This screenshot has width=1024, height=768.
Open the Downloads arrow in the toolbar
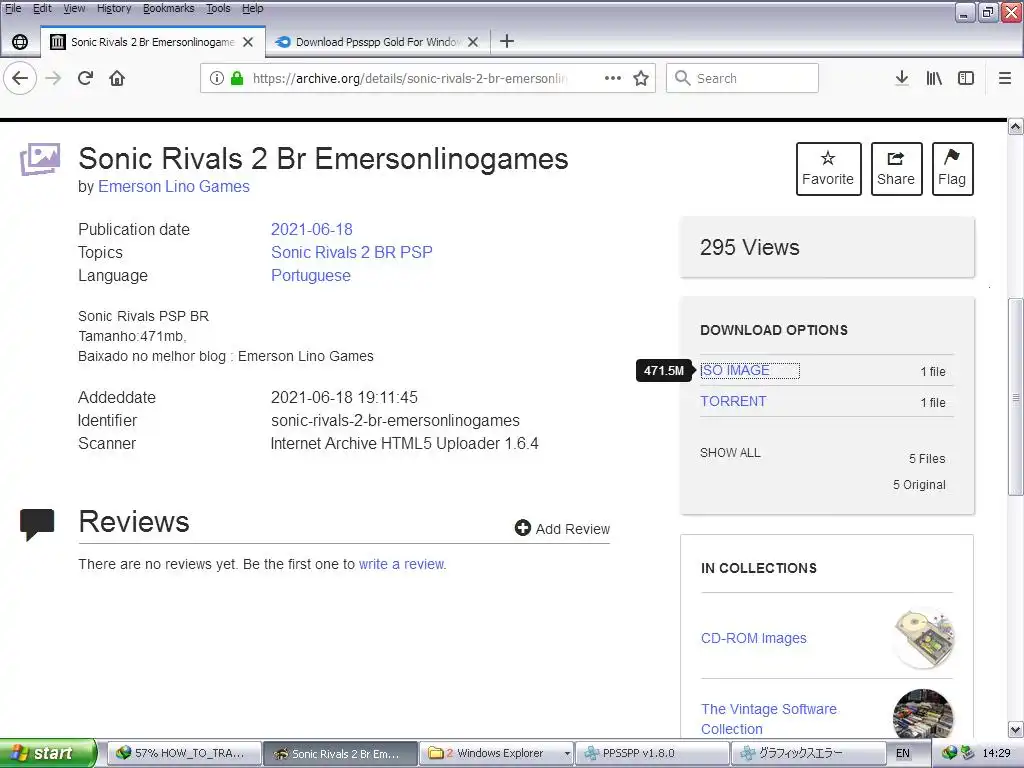[x=902, y=78]
